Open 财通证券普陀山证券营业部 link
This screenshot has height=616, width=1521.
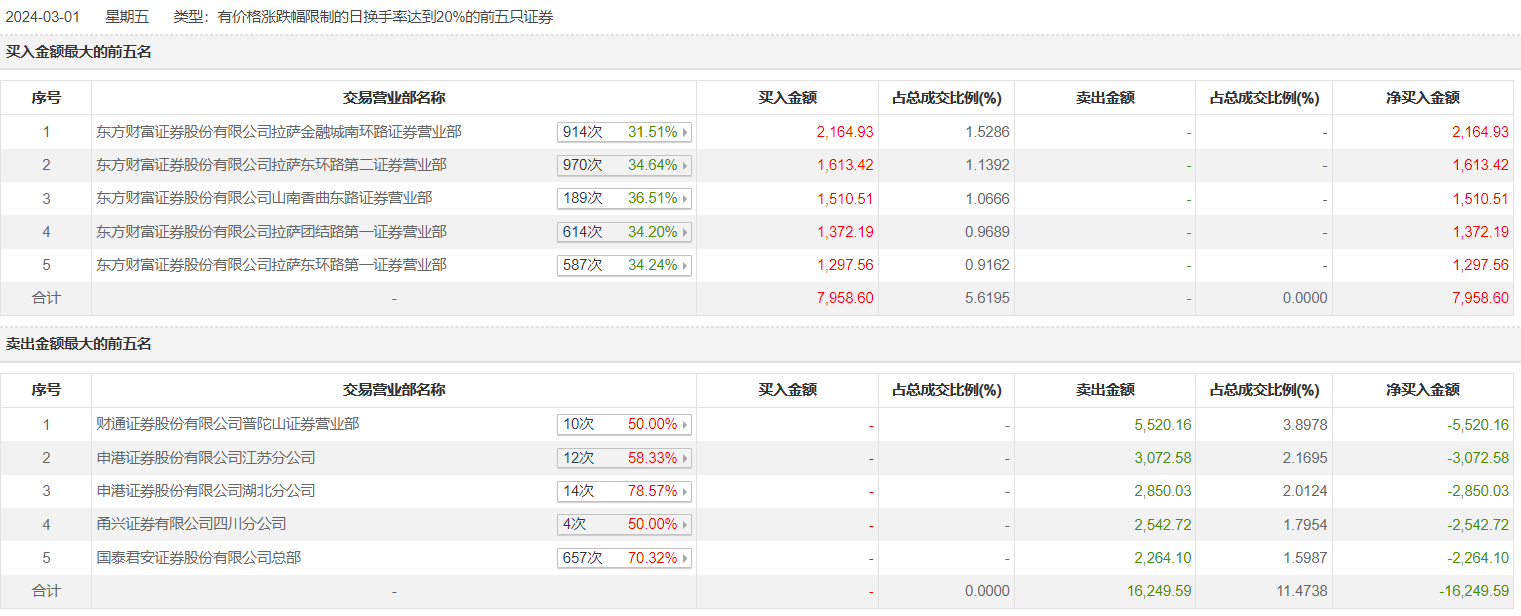pos(227,424)
